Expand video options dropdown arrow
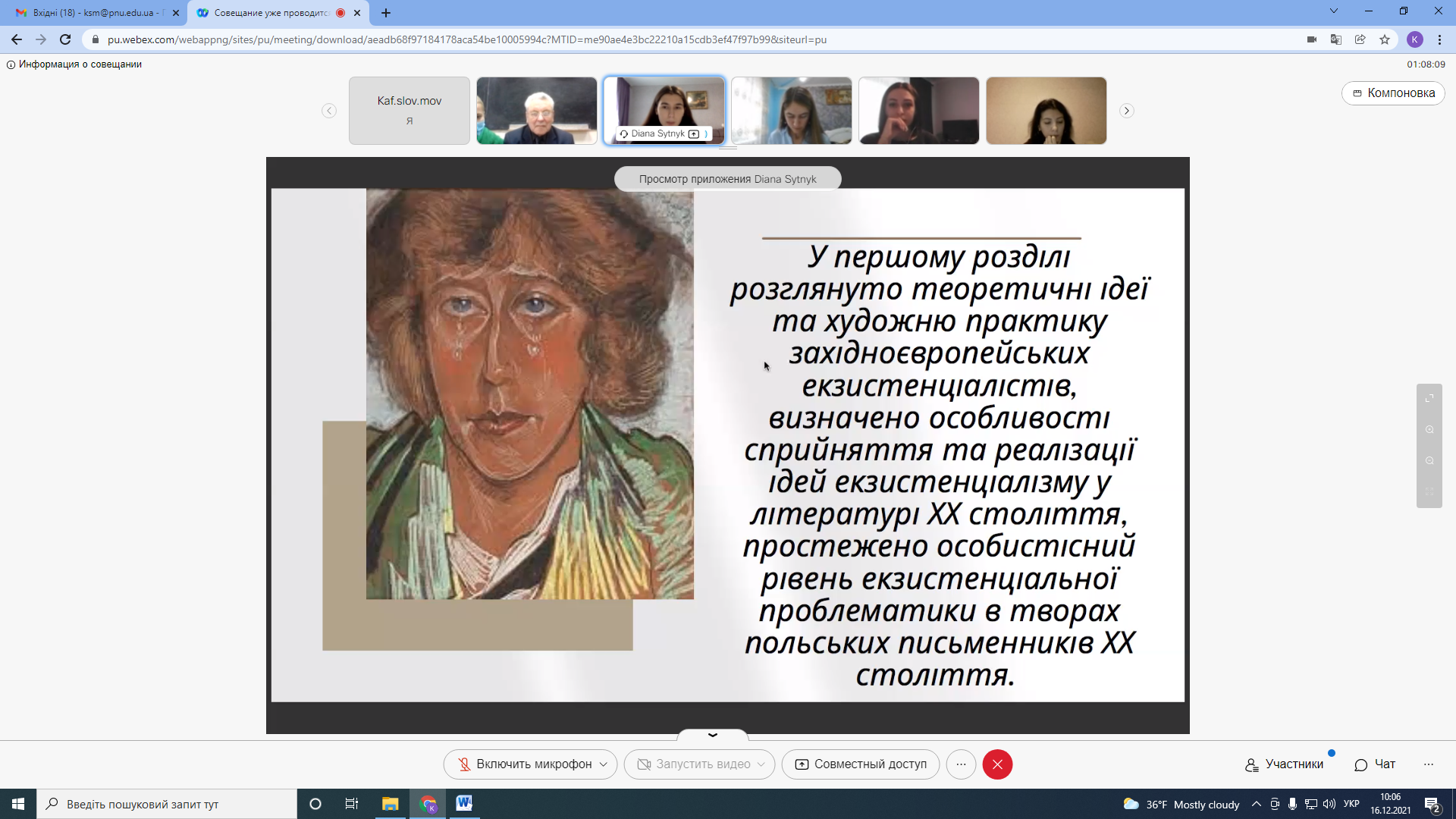1456x819 pixels. point(761,764)
